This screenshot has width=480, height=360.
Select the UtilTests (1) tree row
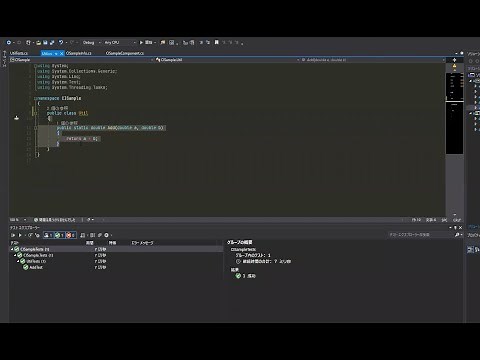pos(116,261)
